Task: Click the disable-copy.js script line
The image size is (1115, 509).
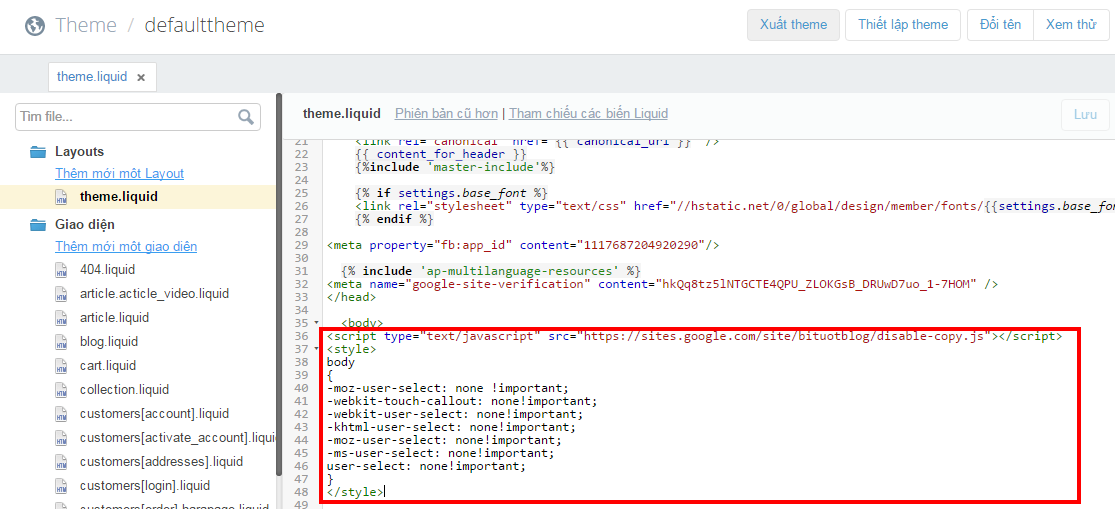Action: coord(695,336)
